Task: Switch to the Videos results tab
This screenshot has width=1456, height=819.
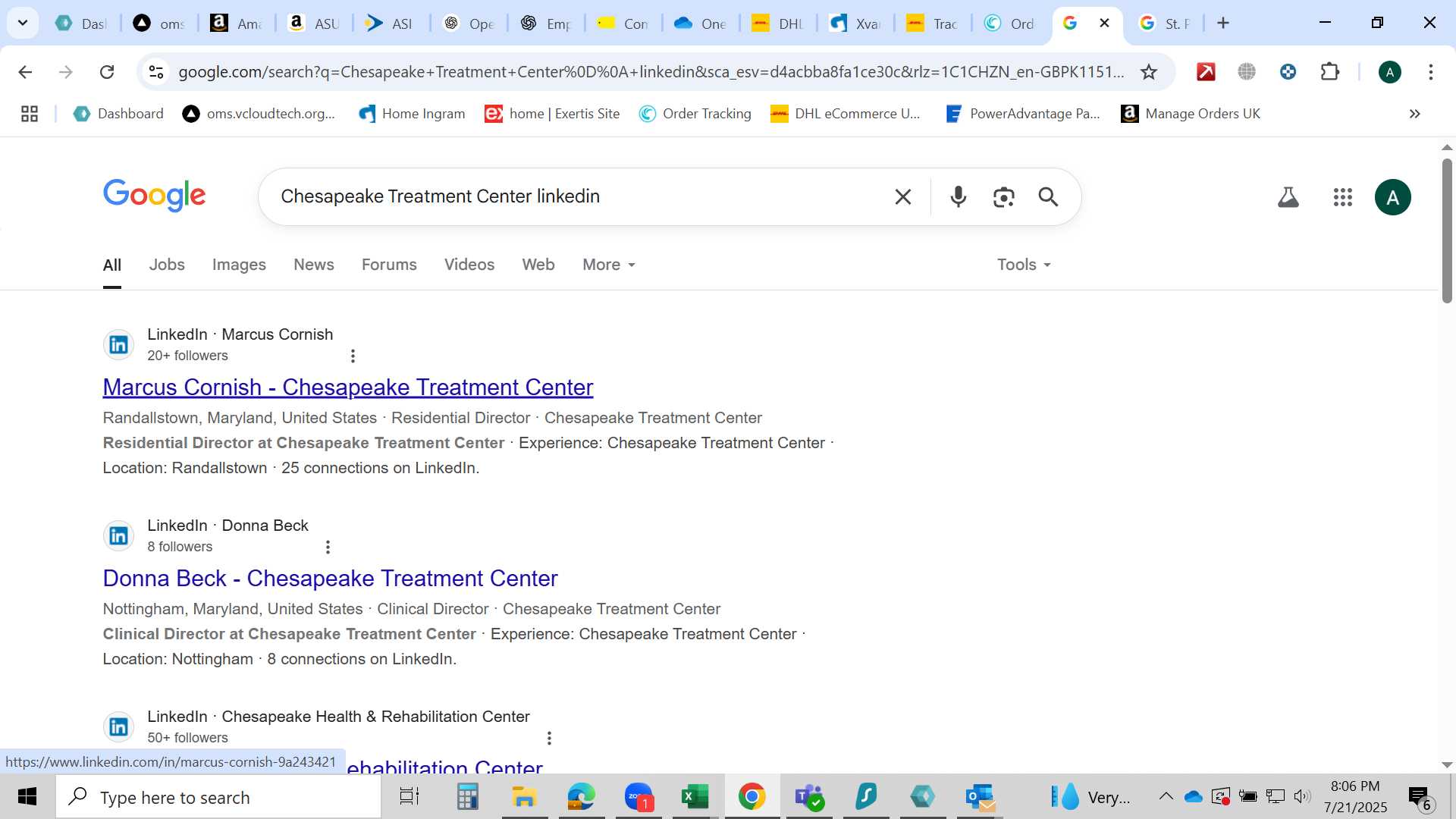Action: tap(469, 265)
